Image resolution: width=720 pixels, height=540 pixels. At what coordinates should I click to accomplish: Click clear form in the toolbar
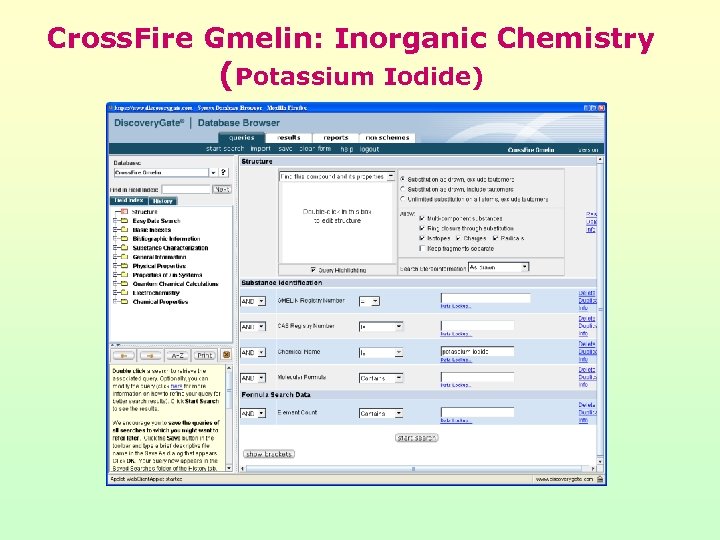315,149
